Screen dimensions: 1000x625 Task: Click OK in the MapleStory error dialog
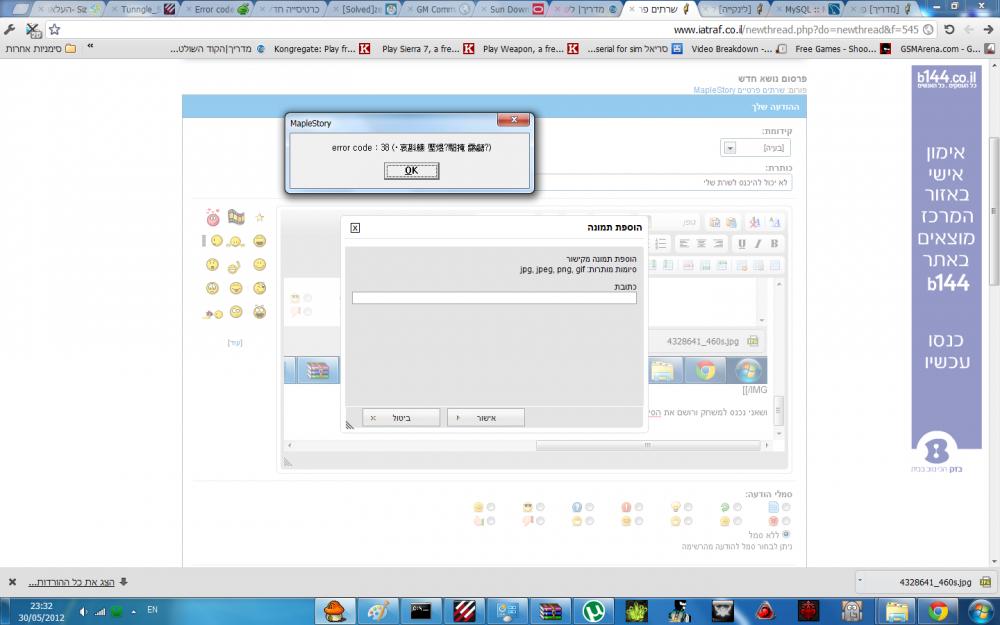tap(411, 170)
